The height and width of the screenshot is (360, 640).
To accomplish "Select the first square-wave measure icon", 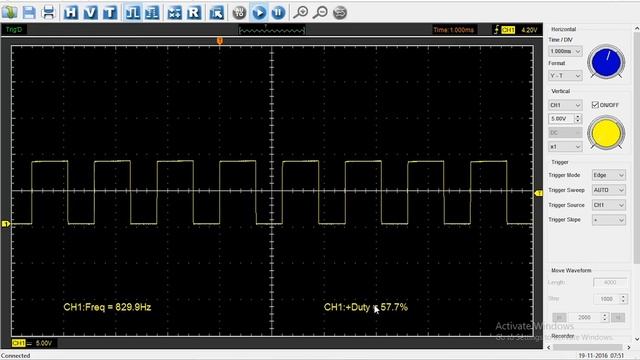I will (x=132, y=13).
